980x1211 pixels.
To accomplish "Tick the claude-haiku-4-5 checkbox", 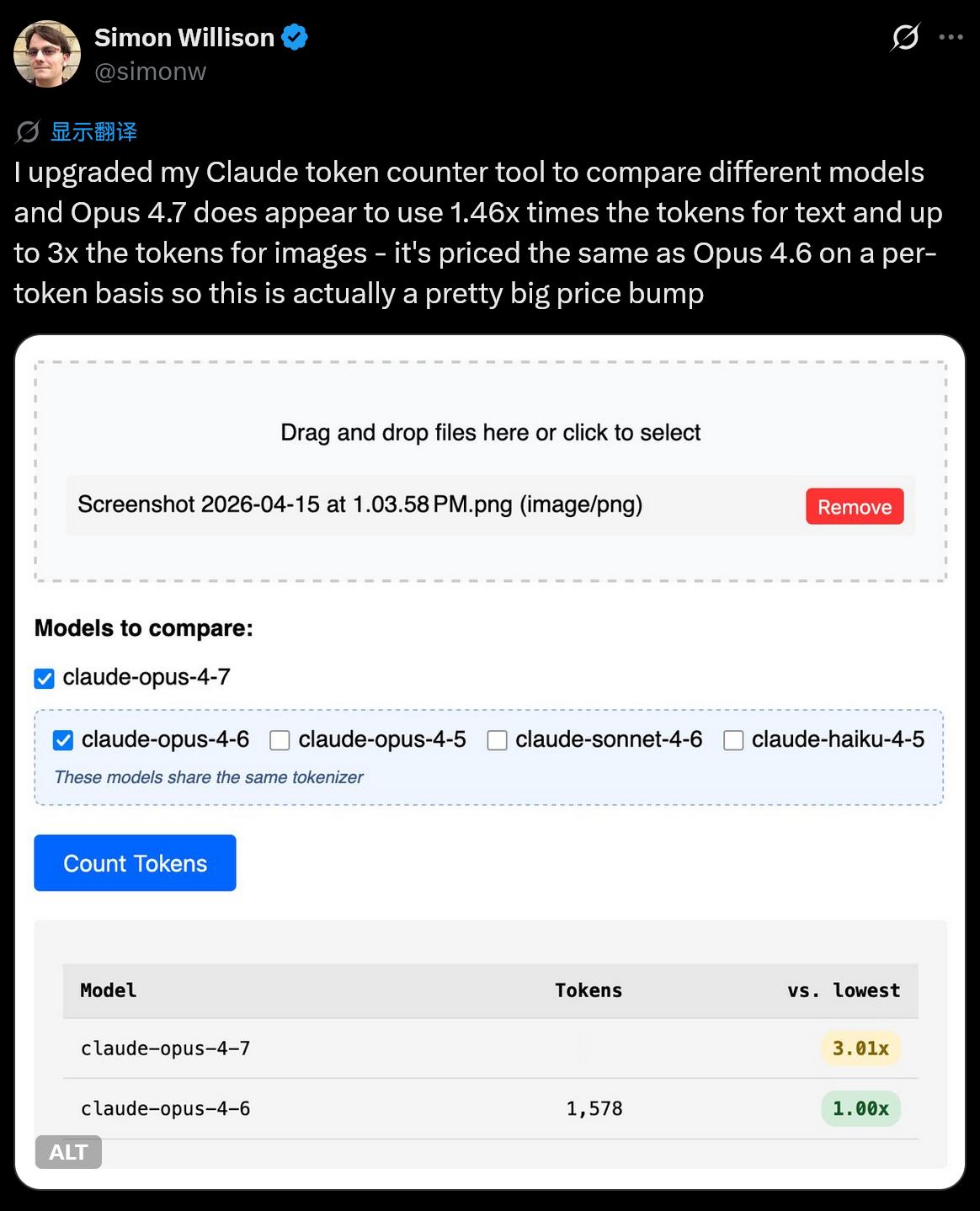I will pyautogui.click(x=733, y=740).
